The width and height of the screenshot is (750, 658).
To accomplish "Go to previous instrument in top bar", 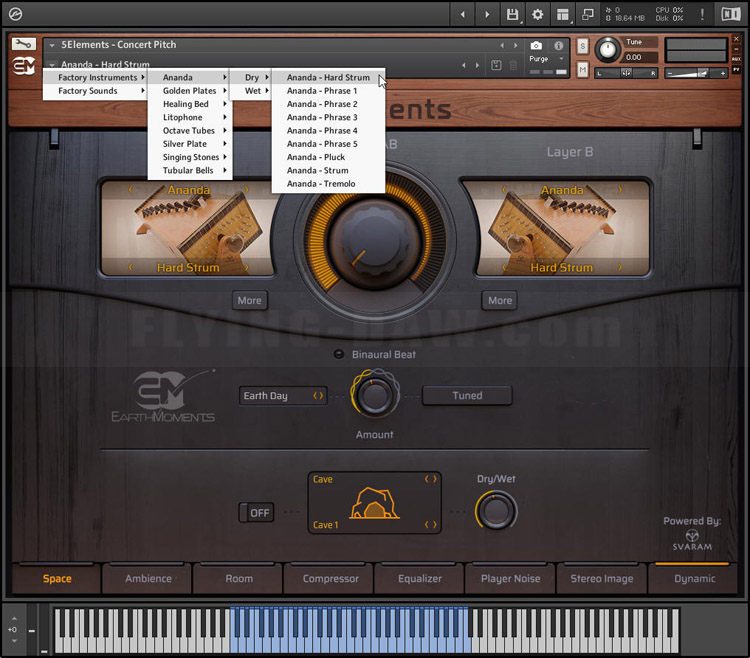I will pos(463,14).
